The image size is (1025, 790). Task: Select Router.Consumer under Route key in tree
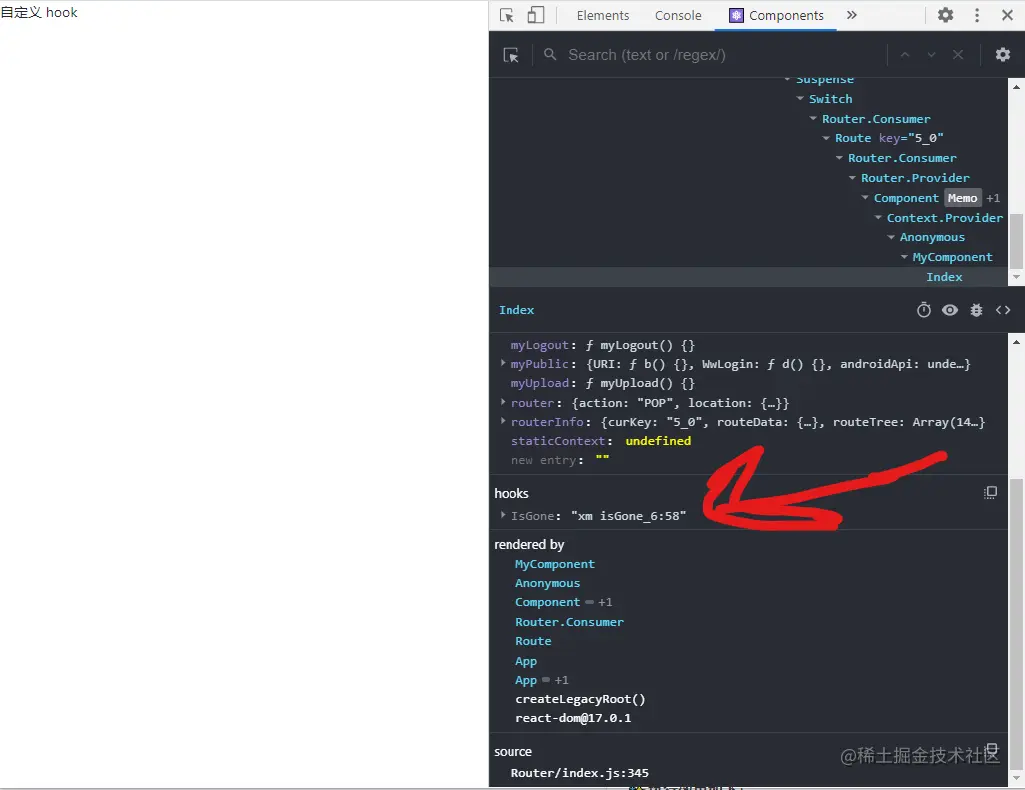pos(901,158)
